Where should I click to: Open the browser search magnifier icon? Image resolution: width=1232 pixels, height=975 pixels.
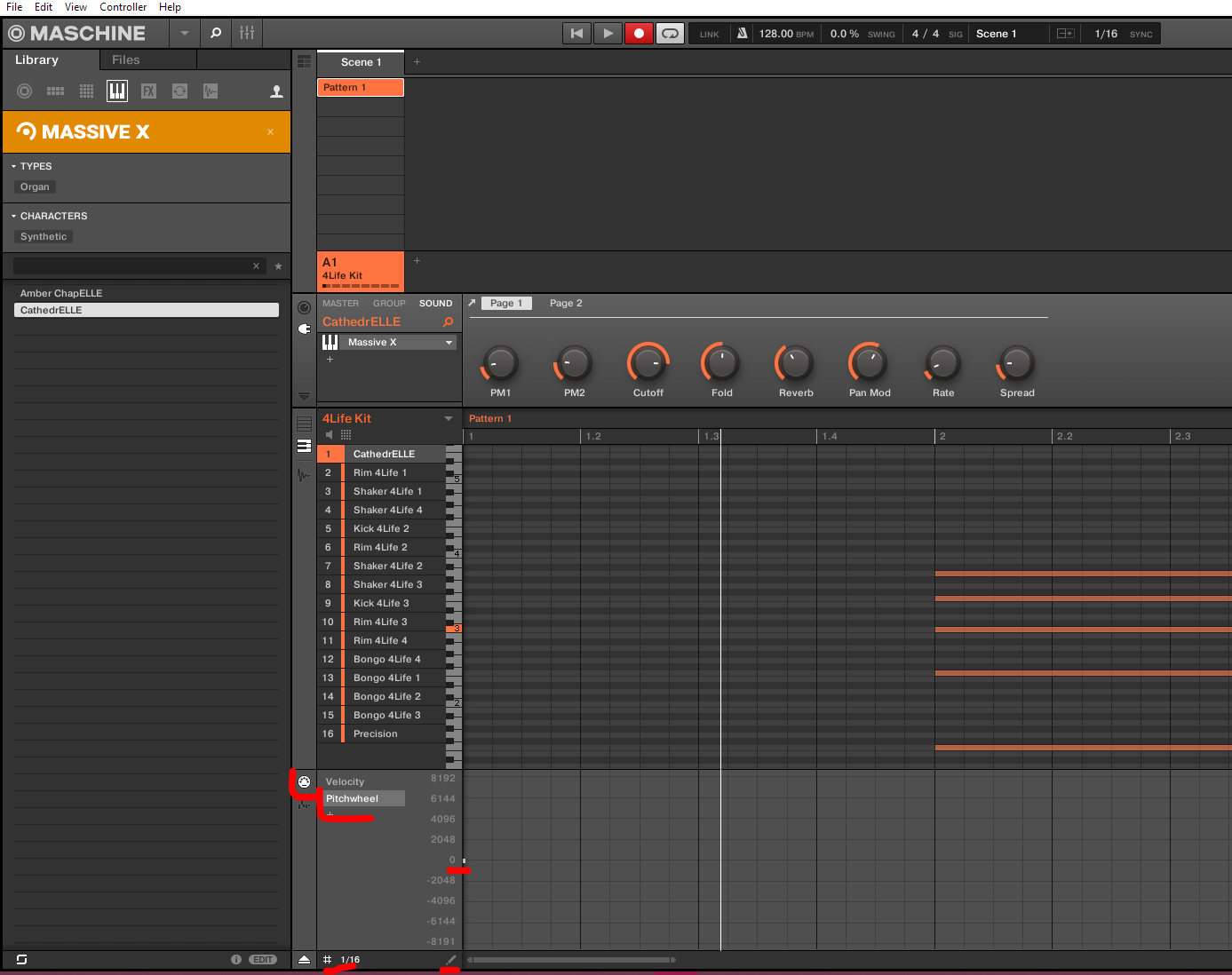point(215,33)
